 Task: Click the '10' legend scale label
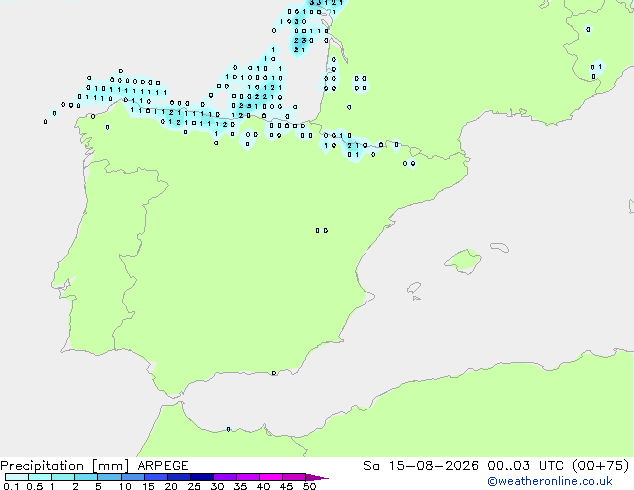(125, 486)
